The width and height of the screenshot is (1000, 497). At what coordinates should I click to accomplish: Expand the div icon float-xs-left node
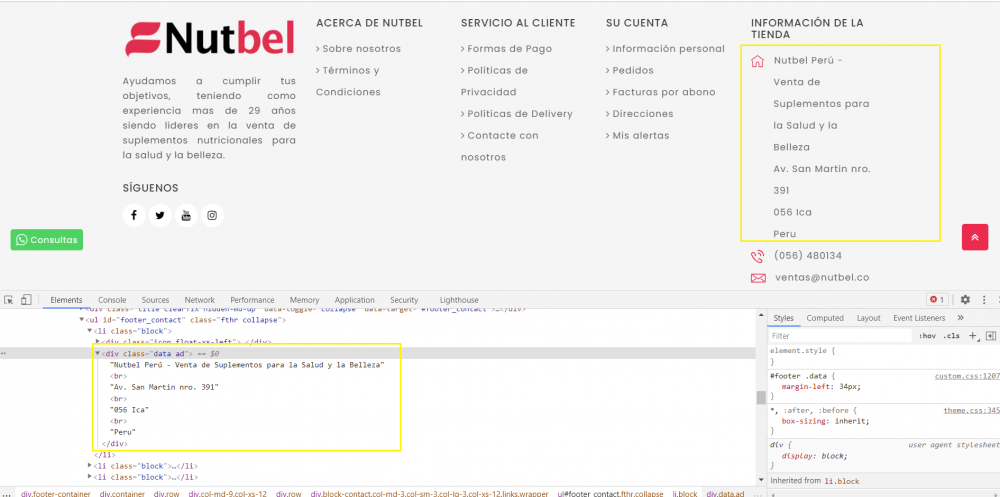[97, 342]
